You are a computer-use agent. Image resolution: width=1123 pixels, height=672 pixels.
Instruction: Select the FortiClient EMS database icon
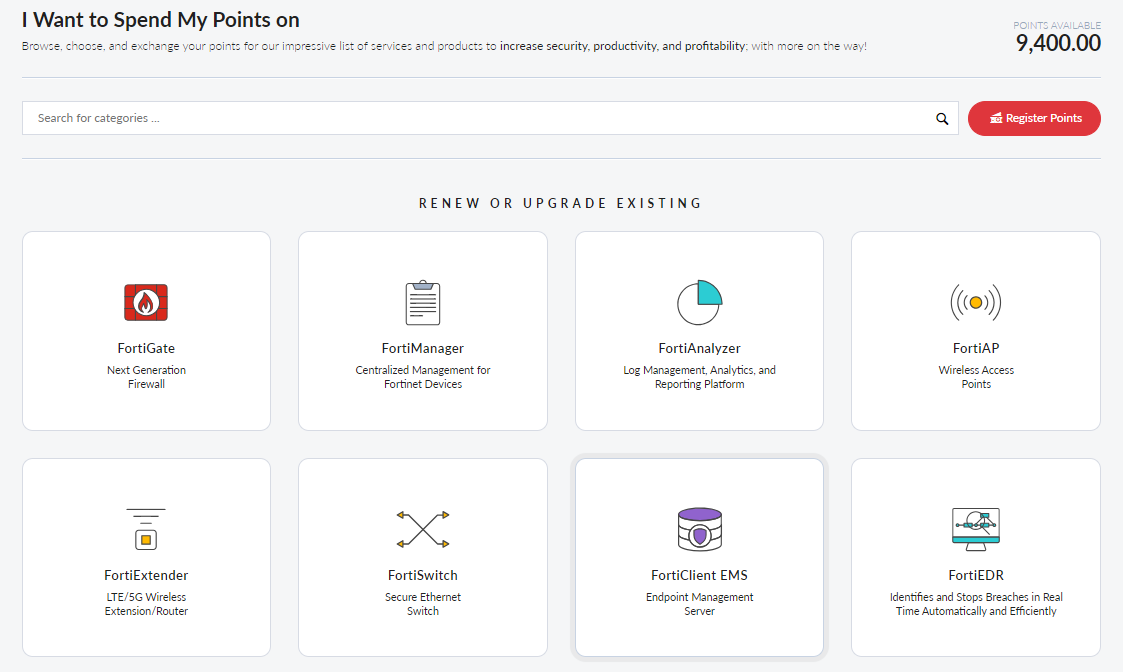[x=699, y=529]
